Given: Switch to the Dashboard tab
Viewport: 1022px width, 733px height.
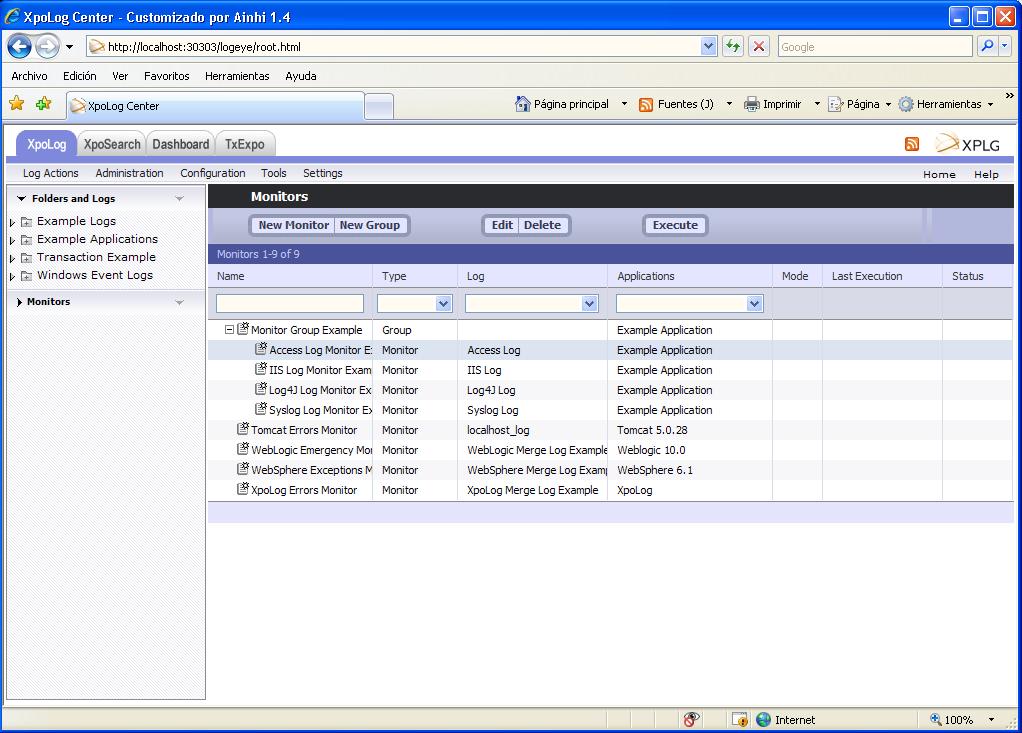Looking at the screenshot, I should (181, 144).
